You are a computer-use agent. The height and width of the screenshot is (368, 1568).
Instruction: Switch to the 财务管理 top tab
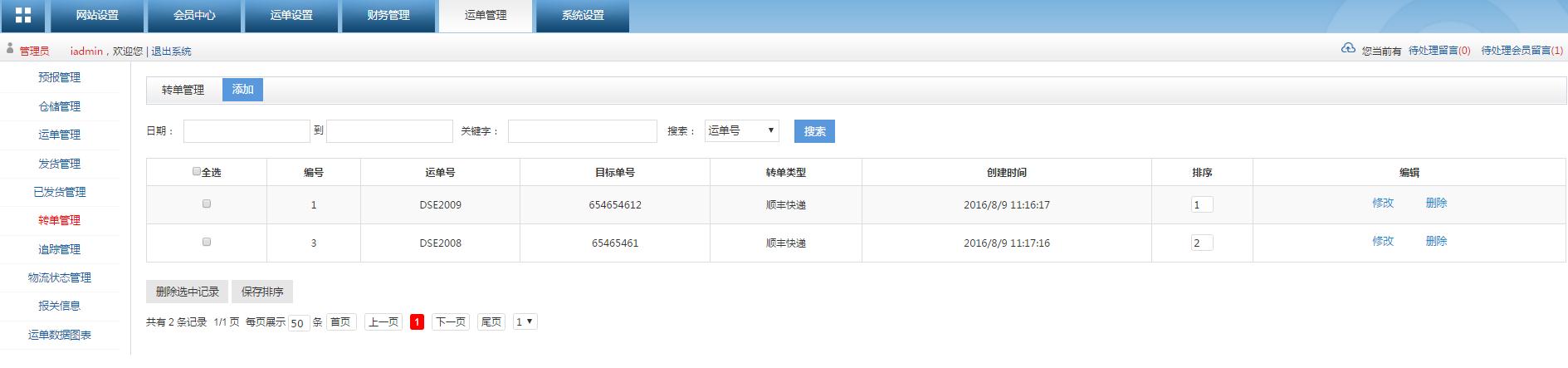click(388, 16)
